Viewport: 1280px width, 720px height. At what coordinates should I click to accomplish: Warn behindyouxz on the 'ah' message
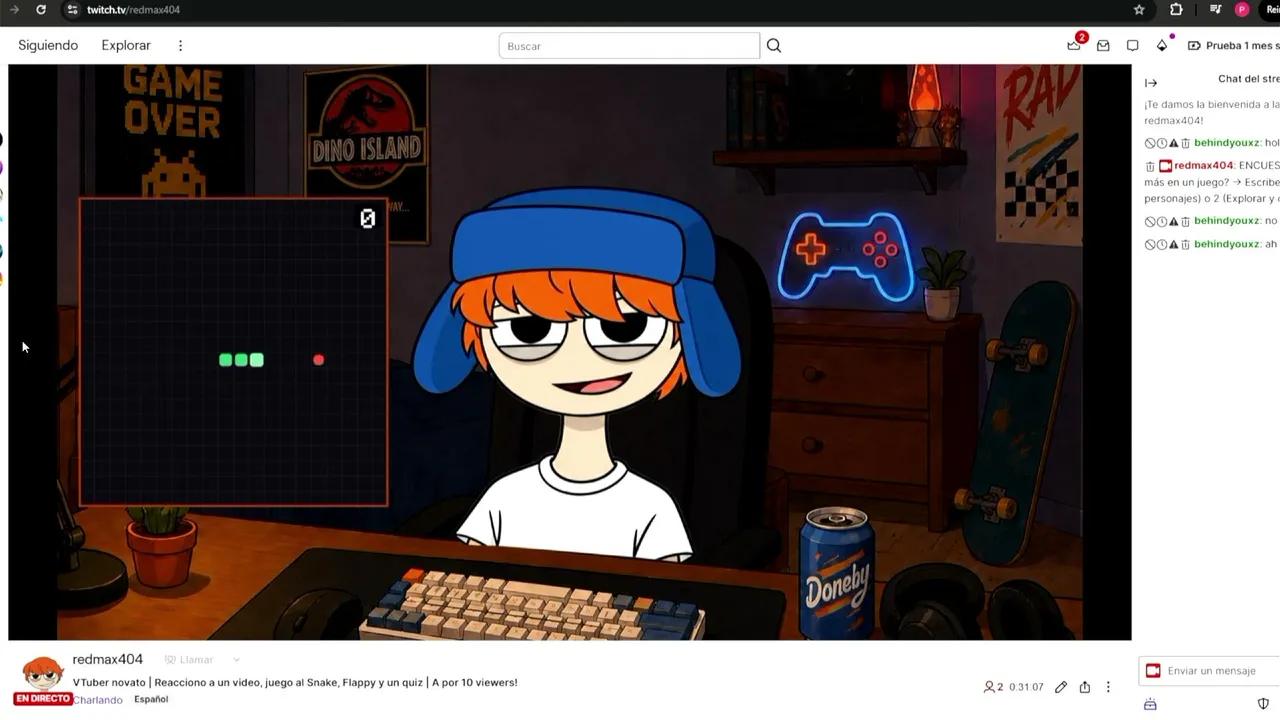click(x=1174, y=245)
